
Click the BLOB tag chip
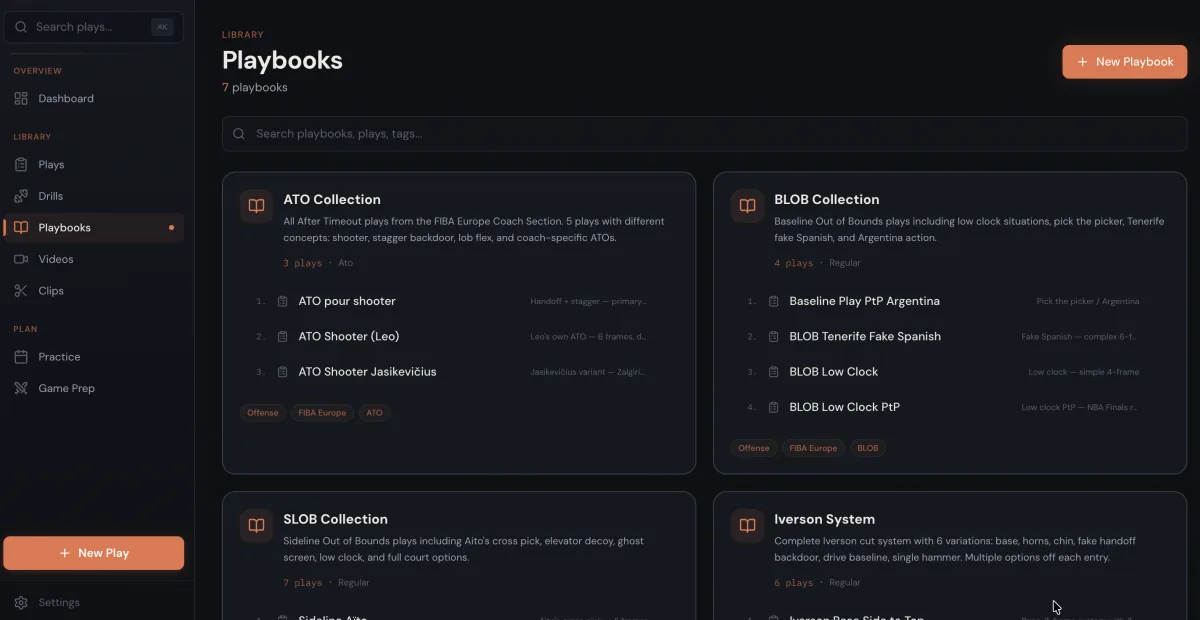click(x=868, y=448)
